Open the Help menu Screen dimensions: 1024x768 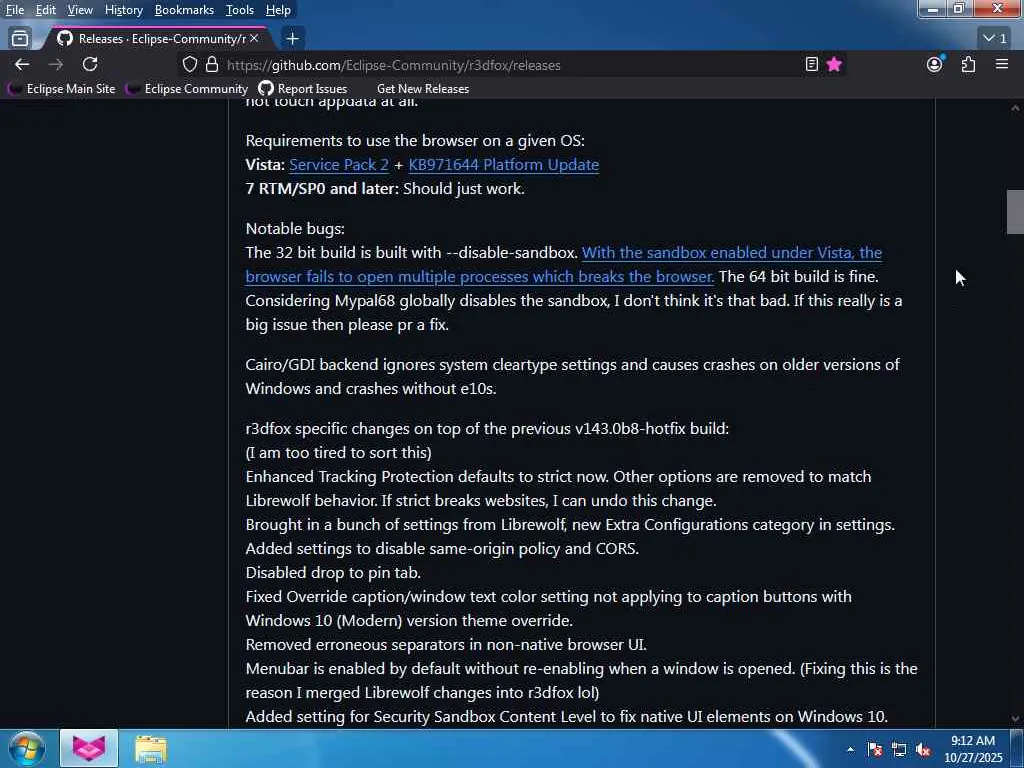click(278, 10)
